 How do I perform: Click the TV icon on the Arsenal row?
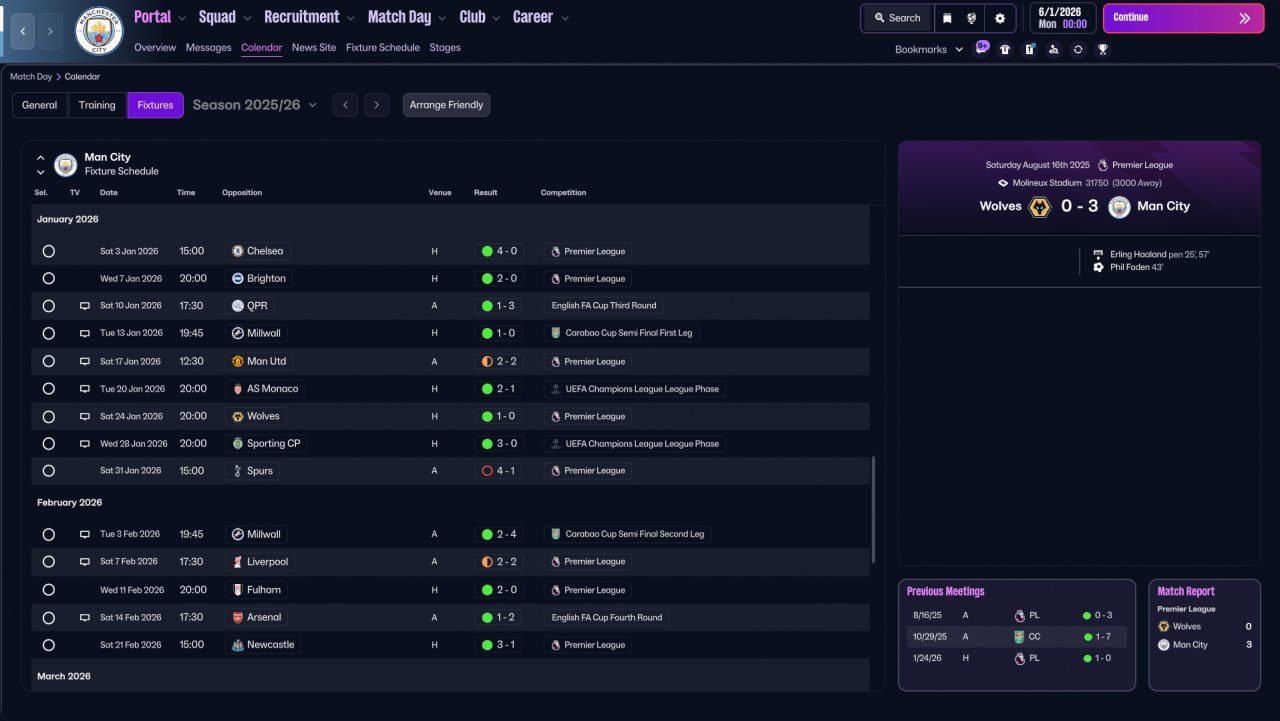(85, 617)
